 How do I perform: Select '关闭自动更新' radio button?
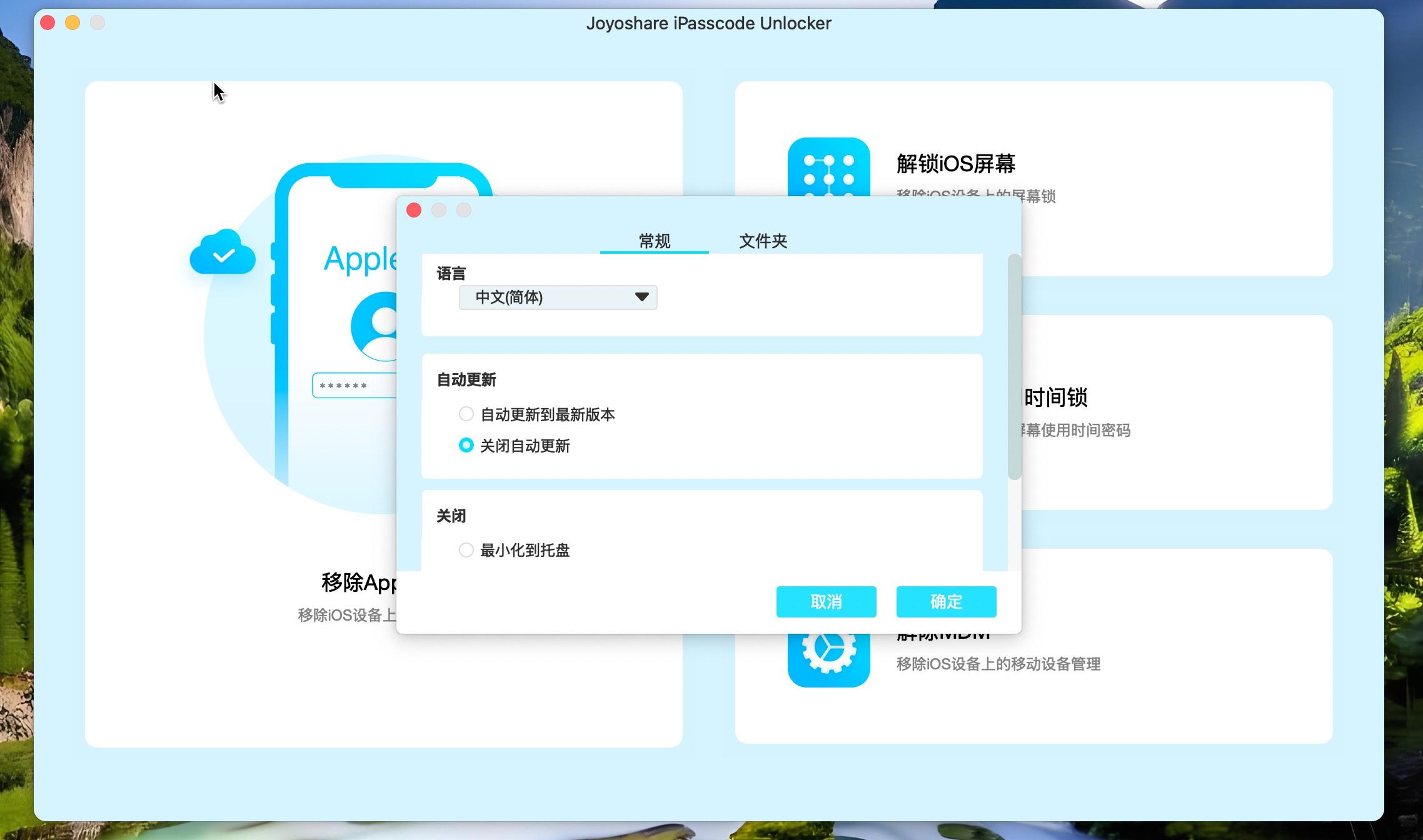point(466,445)
